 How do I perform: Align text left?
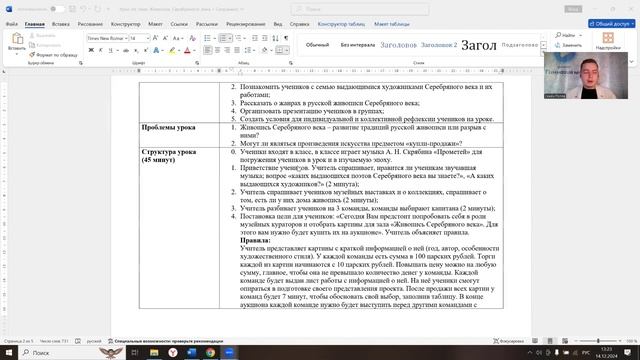click(x=208, y=50)
